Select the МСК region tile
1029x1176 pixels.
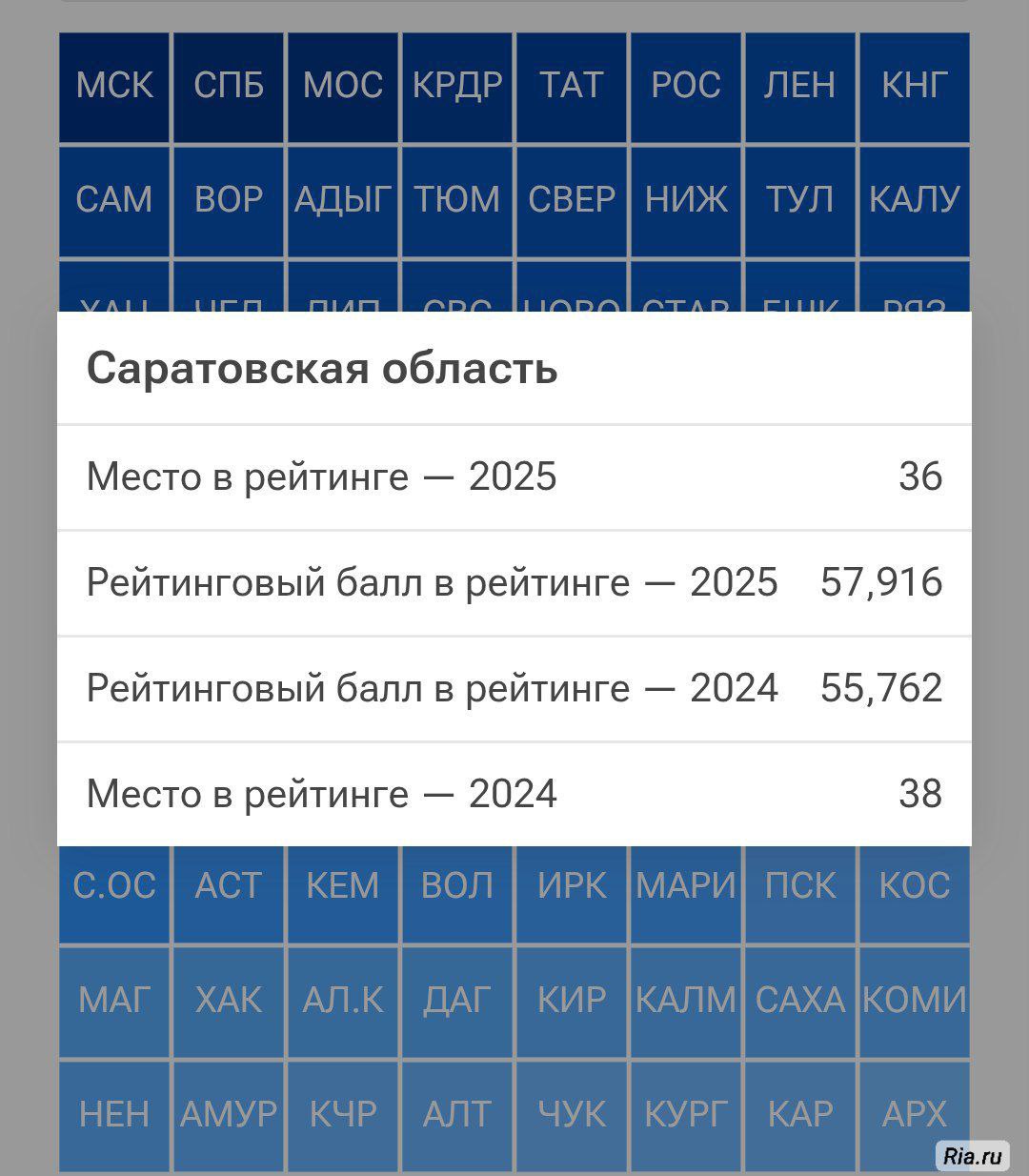114,87
